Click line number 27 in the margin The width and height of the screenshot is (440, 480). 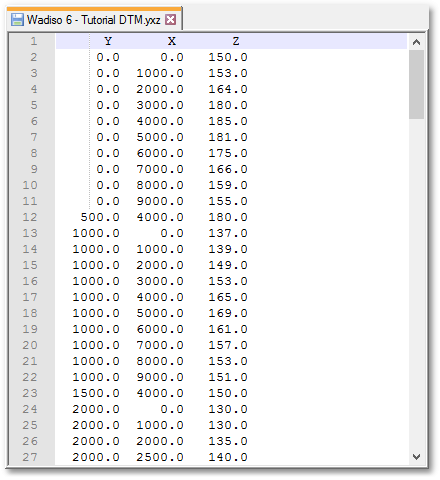pyautogui.click(x=30, y=457)
